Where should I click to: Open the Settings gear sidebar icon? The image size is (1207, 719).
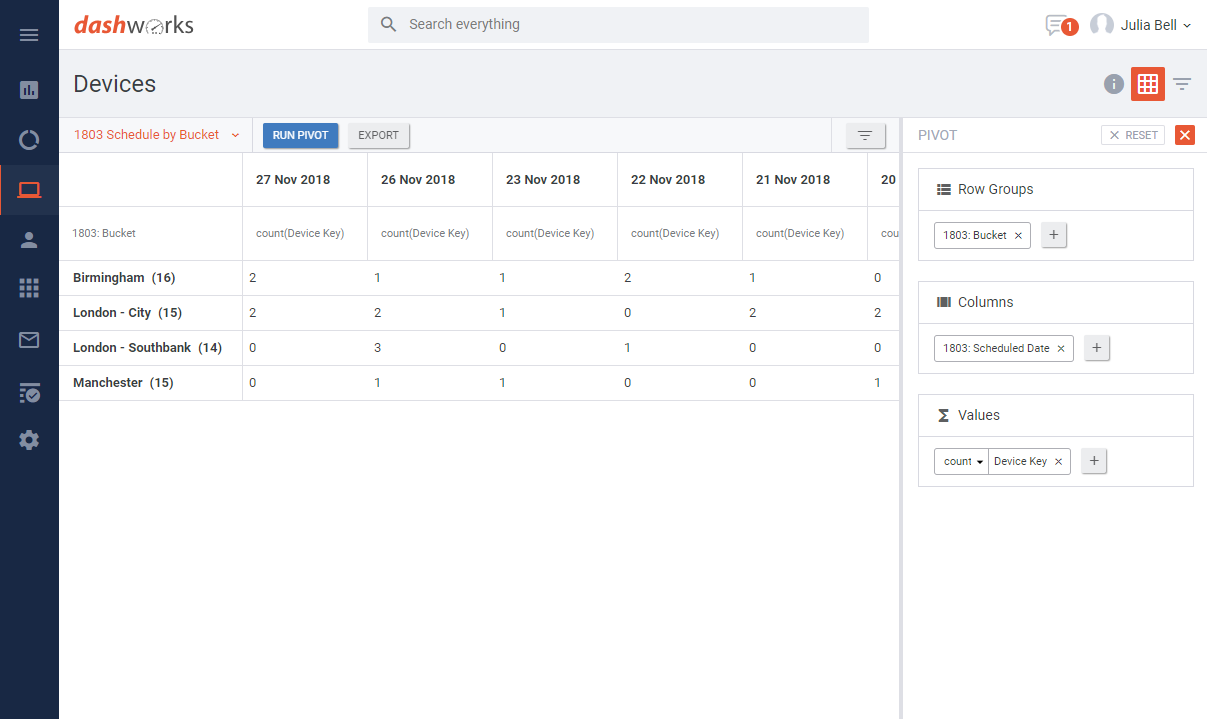tap(29, 440)
